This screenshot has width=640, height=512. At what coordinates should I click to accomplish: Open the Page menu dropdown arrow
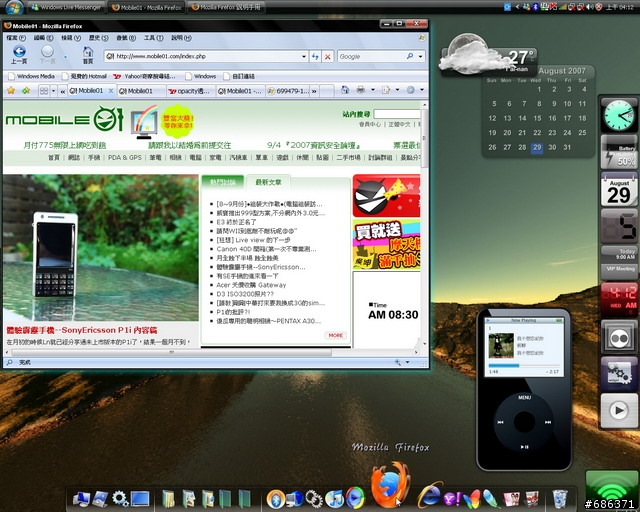[x=397, y=90]
